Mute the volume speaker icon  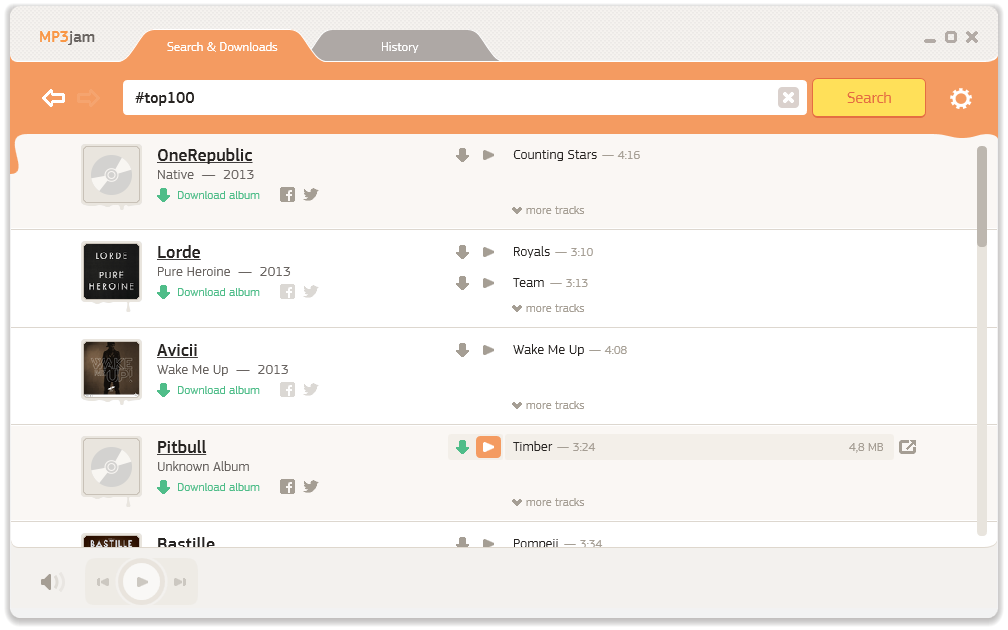pyautogui.click(x=52, y=582)
